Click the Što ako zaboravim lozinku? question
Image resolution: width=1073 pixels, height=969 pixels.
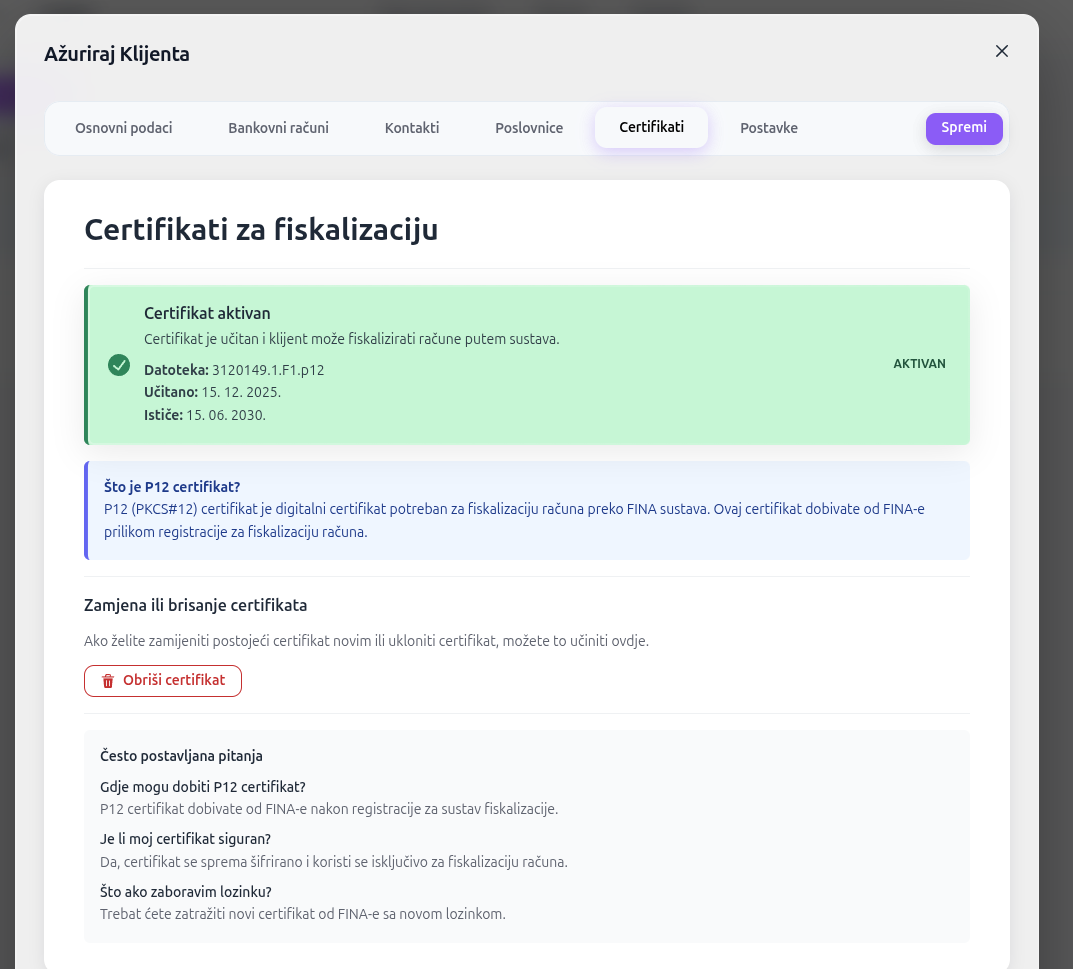[186, 891]
